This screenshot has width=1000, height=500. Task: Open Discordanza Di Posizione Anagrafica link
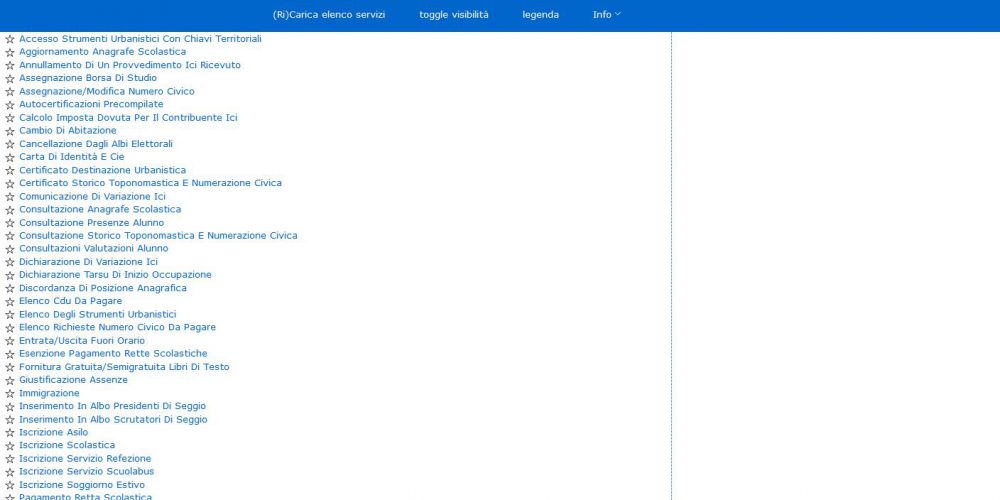pyautogui.click(x=103, y=288)
